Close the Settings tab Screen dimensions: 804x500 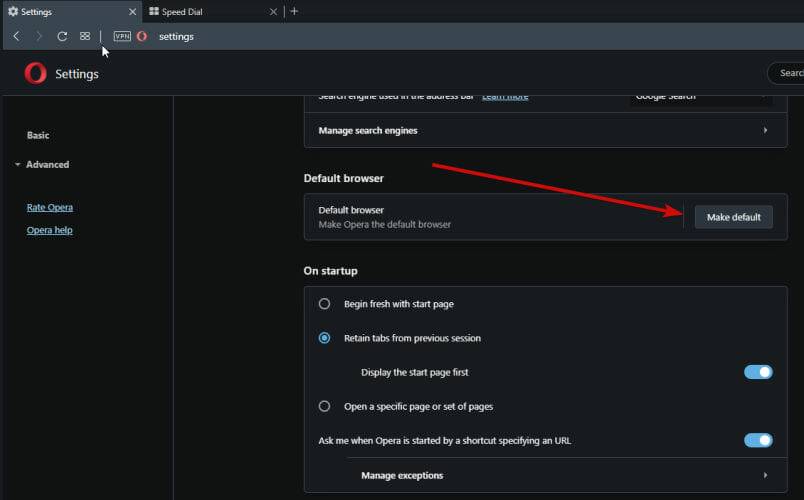tap(132, 12)
